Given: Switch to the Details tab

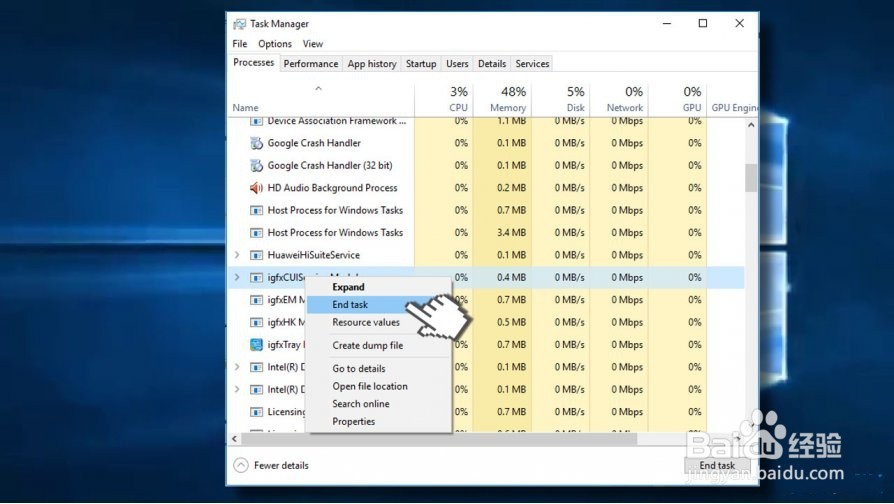Looking at the screenshot, I should (492, 64).
